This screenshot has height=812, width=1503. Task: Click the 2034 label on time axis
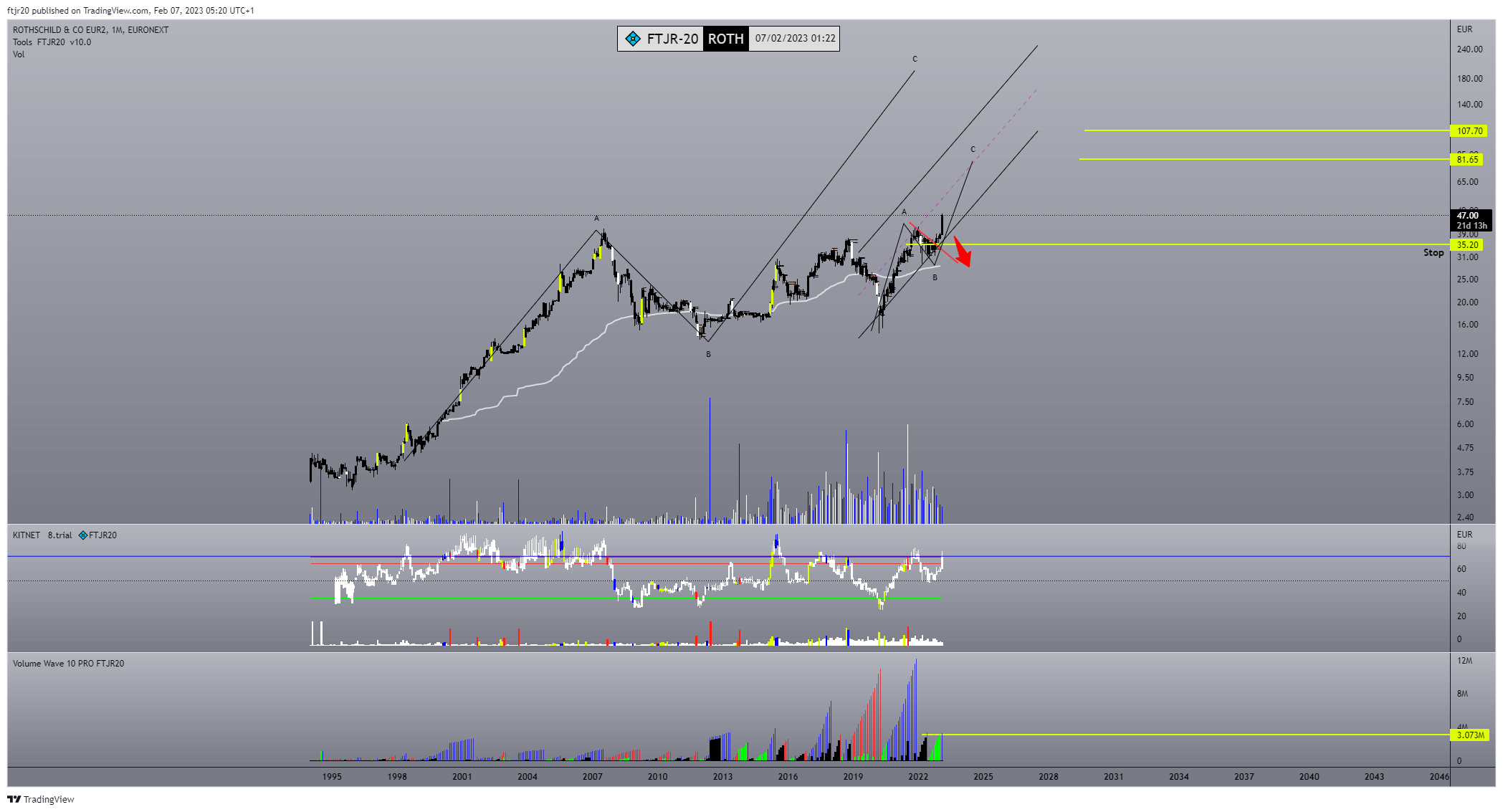click(x=1179, y=777)
